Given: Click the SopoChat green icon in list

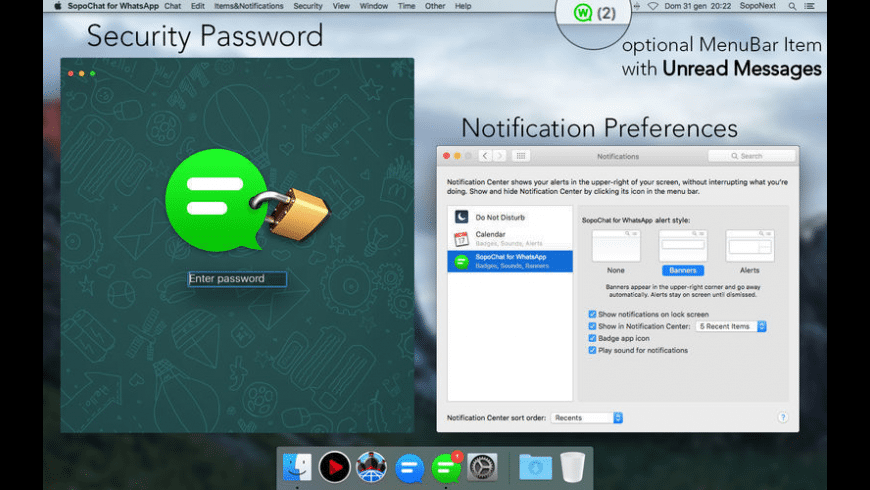Looking at the screenshot, I should tap(461, 261).
